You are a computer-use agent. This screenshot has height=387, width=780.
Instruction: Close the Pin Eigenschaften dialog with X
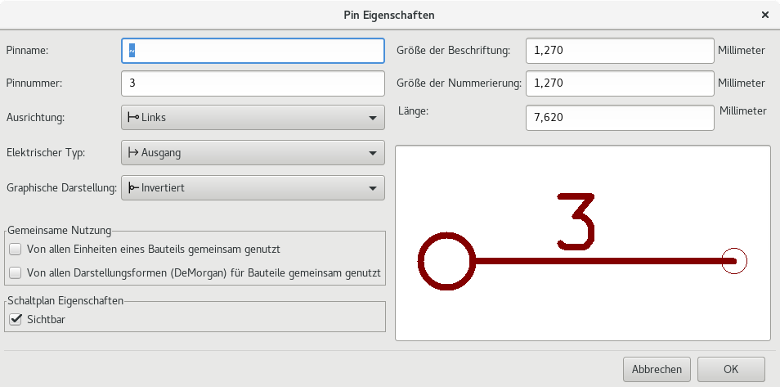pos(765,15)
